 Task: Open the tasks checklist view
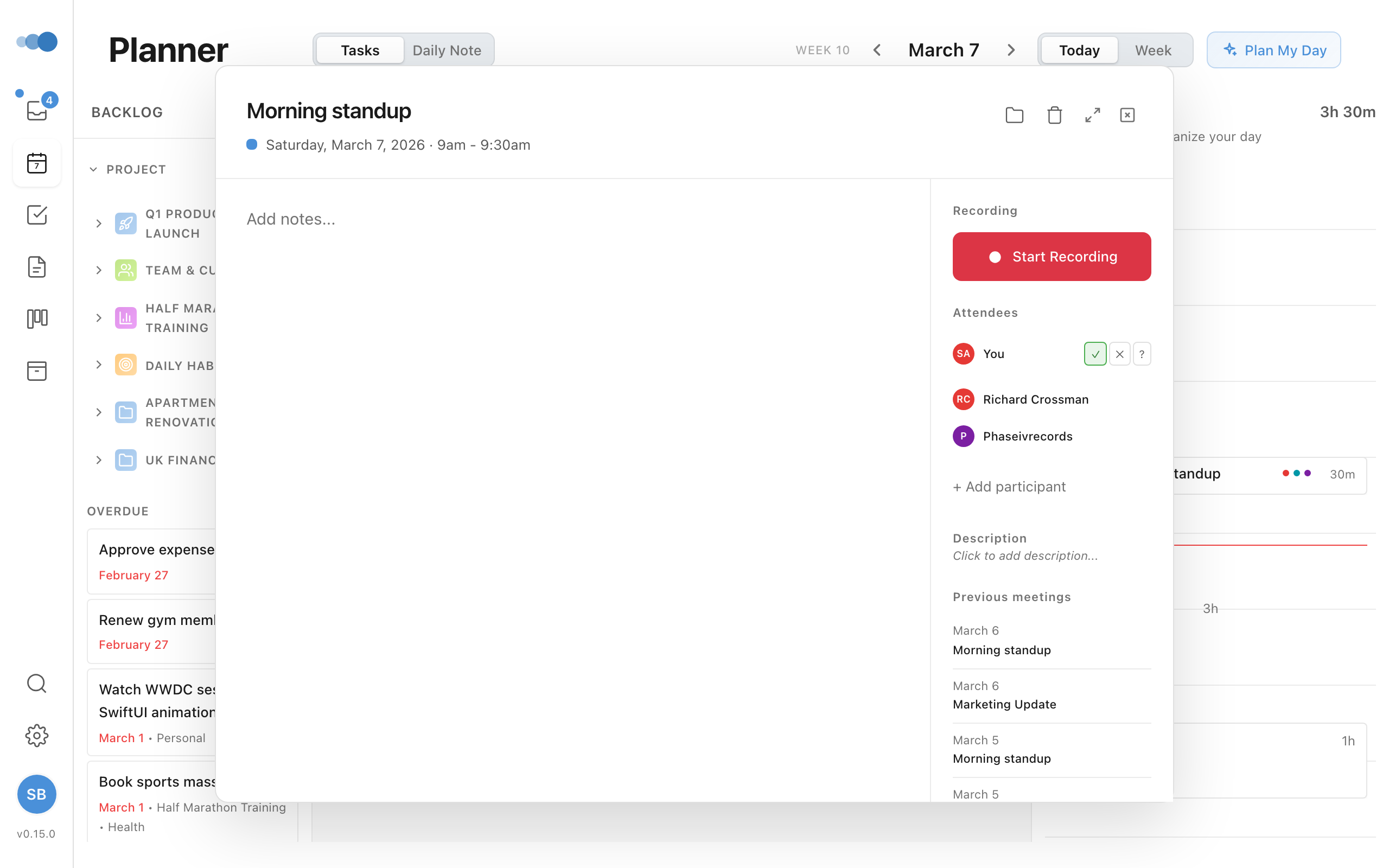36,215
